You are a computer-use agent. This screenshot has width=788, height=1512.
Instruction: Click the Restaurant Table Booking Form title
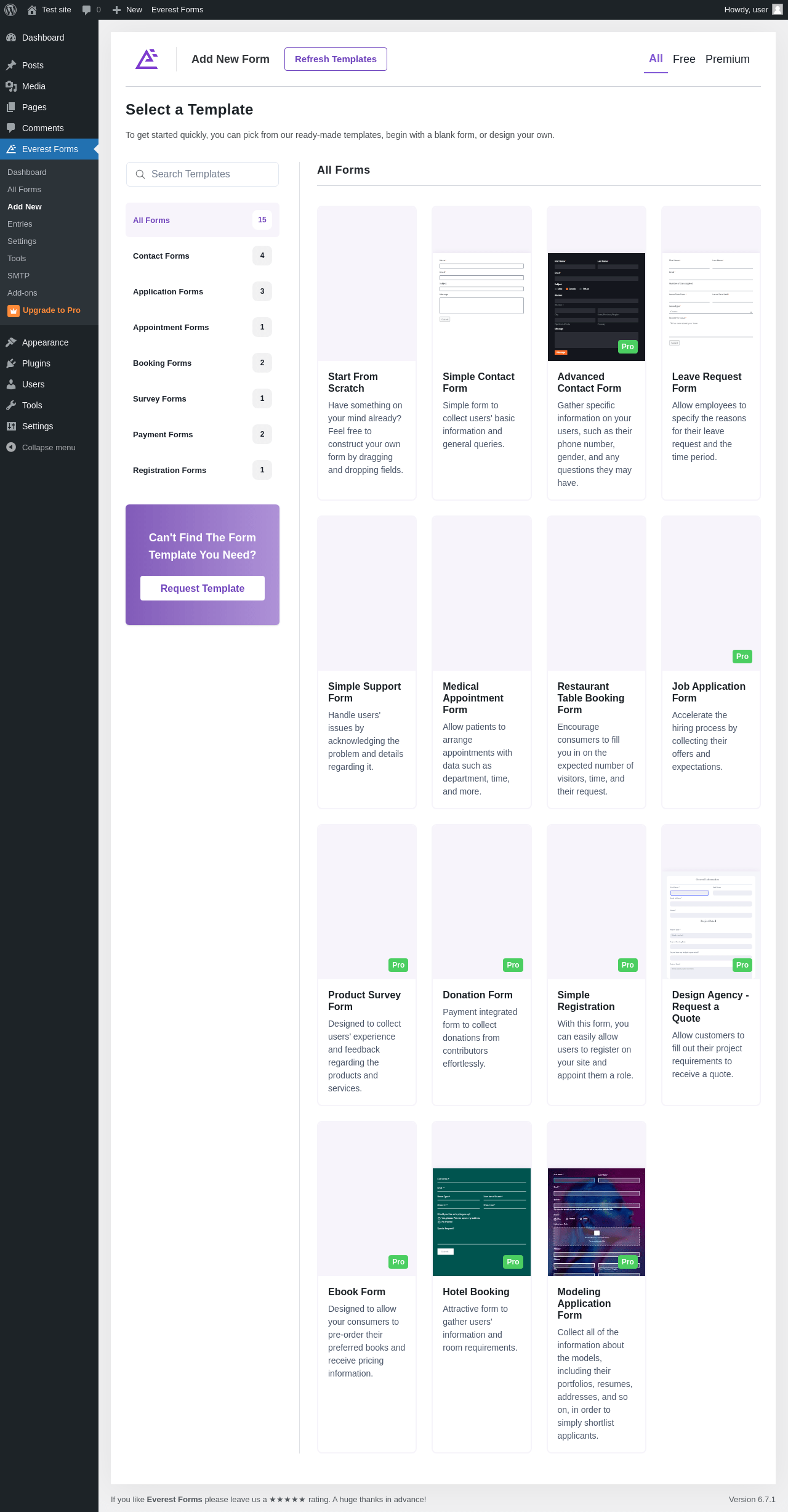pos(591,698)
